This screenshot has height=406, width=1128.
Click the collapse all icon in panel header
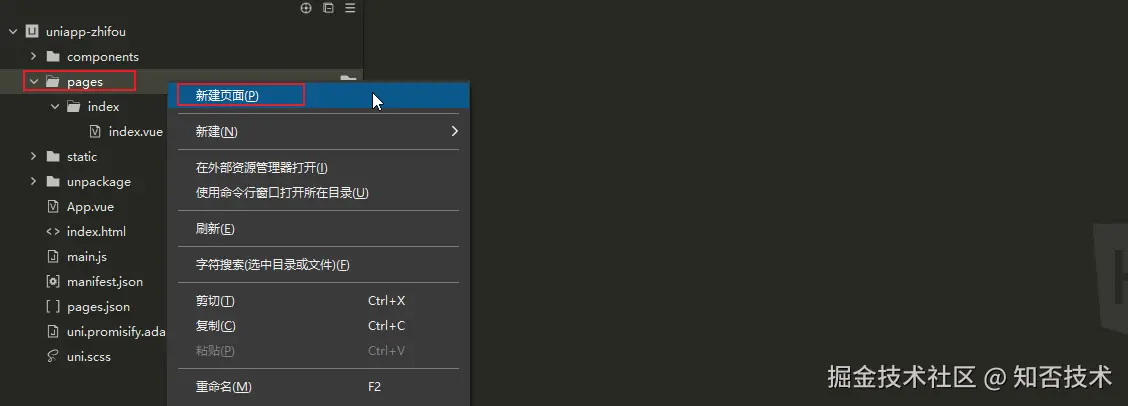328,8
